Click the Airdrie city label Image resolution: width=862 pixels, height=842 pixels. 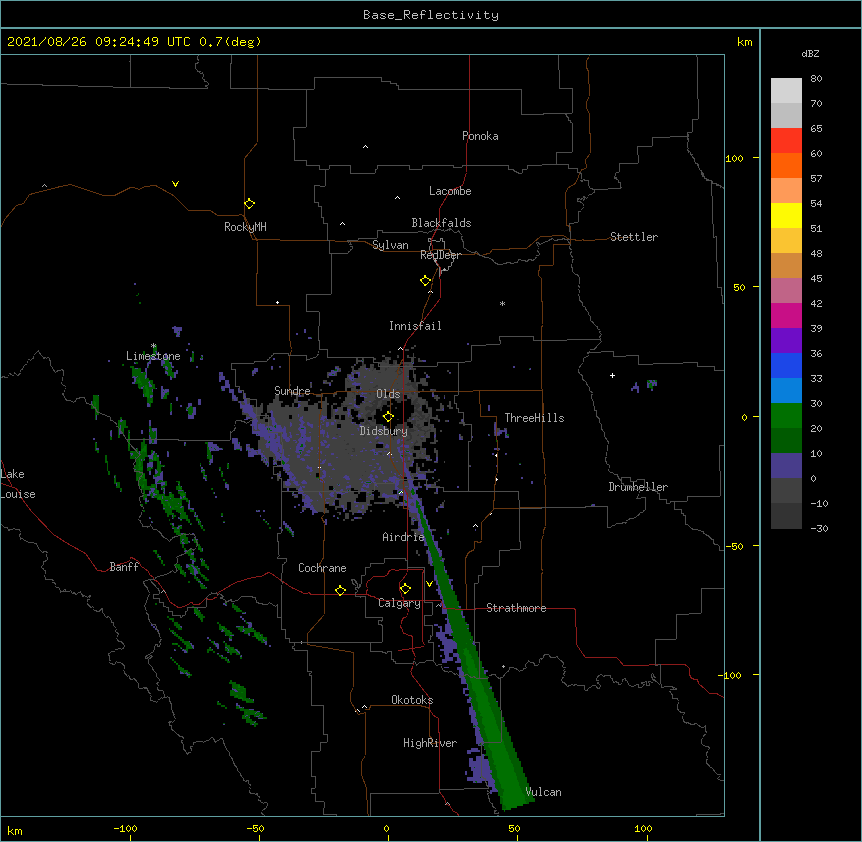click(403, 537)
